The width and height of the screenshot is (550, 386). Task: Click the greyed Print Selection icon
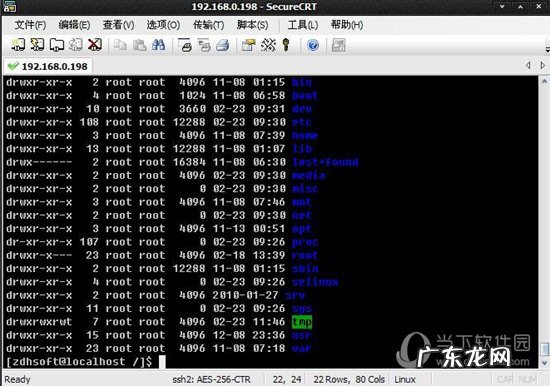click(x=204, y=45)
